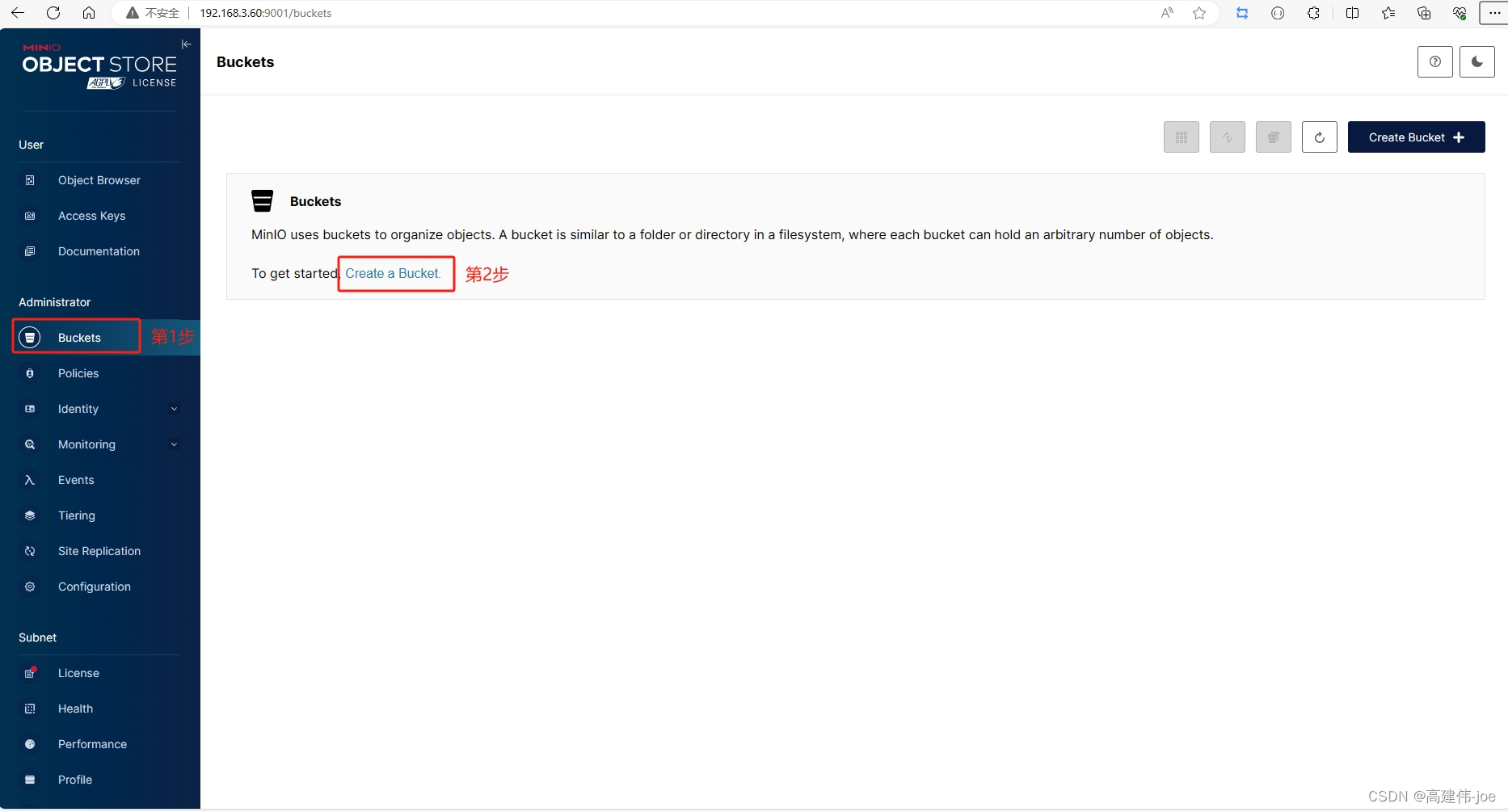Click the Monitoring magnifier icon
Viewport: 1508px width, 812px height.
(30, 444)
